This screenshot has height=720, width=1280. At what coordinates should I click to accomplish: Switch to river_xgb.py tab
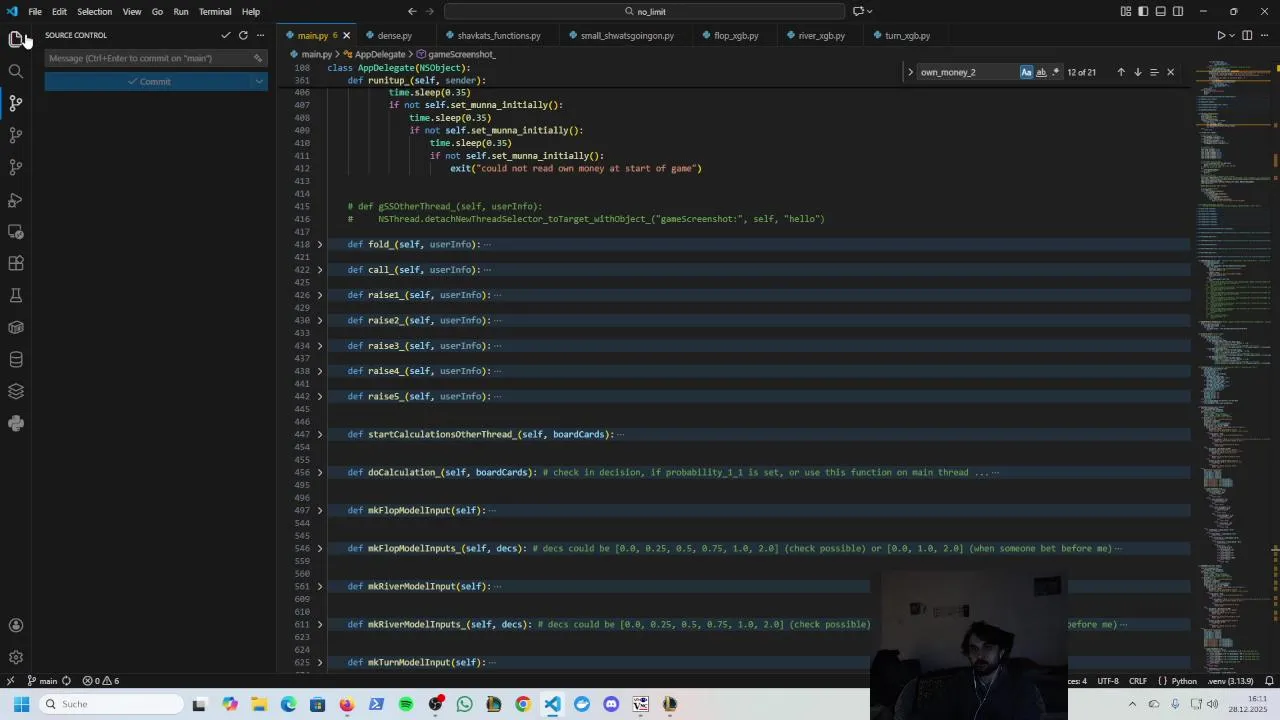821,35
